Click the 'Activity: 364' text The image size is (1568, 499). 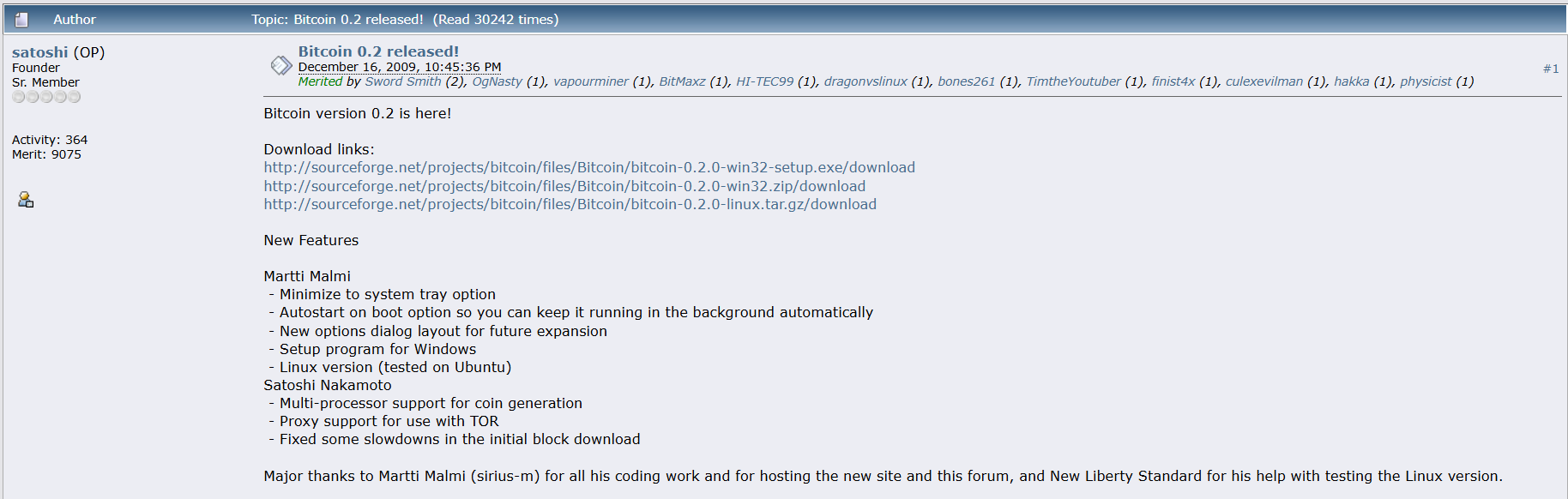(50, 140)
